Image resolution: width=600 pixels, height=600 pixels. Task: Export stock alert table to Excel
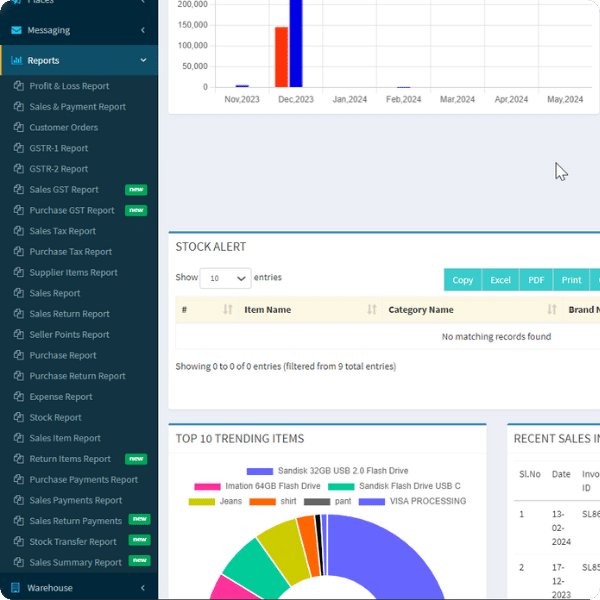500,280
